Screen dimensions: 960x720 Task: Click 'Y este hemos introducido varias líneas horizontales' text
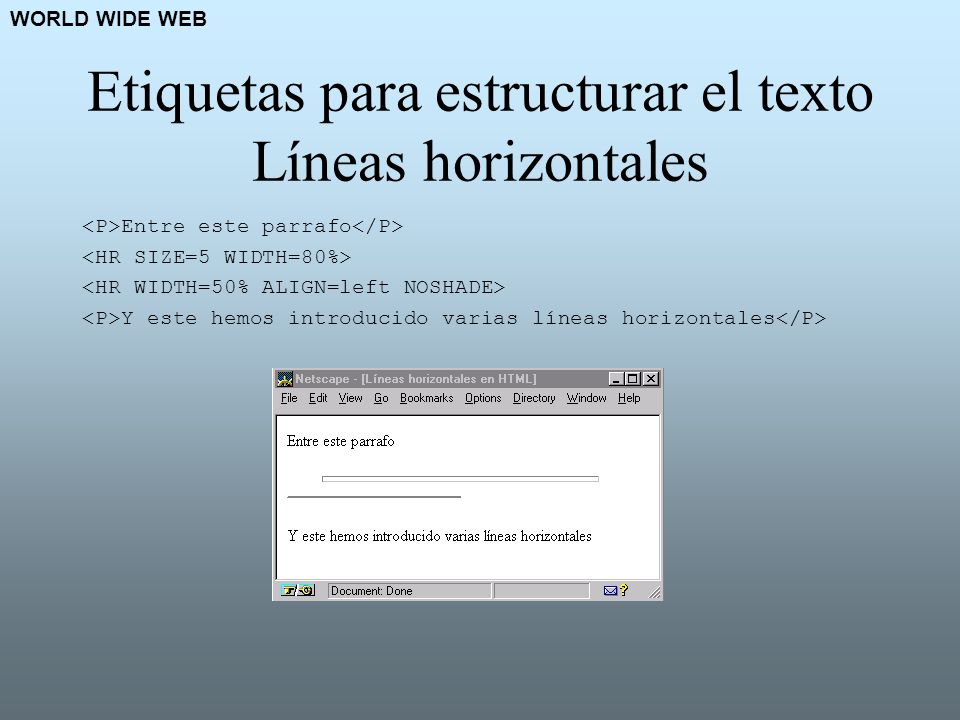pos(440,536)
